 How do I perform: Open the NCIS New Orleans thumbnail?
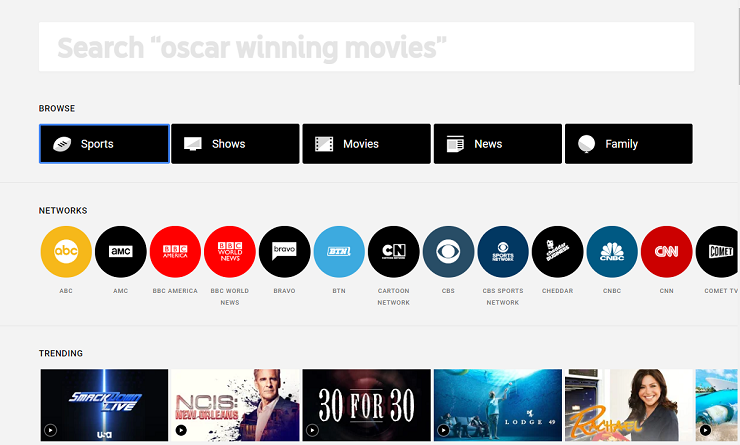tap(235, 405)
